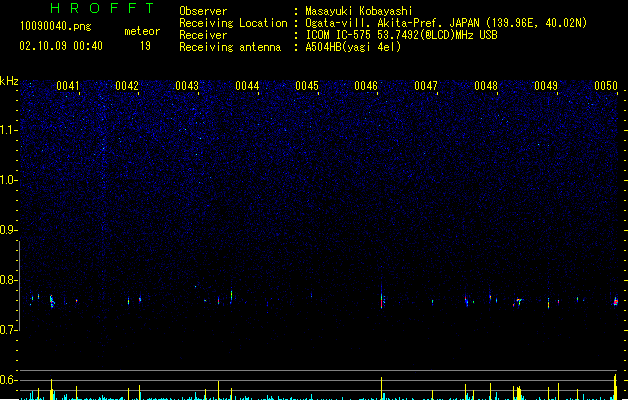Click the 0.8 kHz axis label

[x=9, y=280]
